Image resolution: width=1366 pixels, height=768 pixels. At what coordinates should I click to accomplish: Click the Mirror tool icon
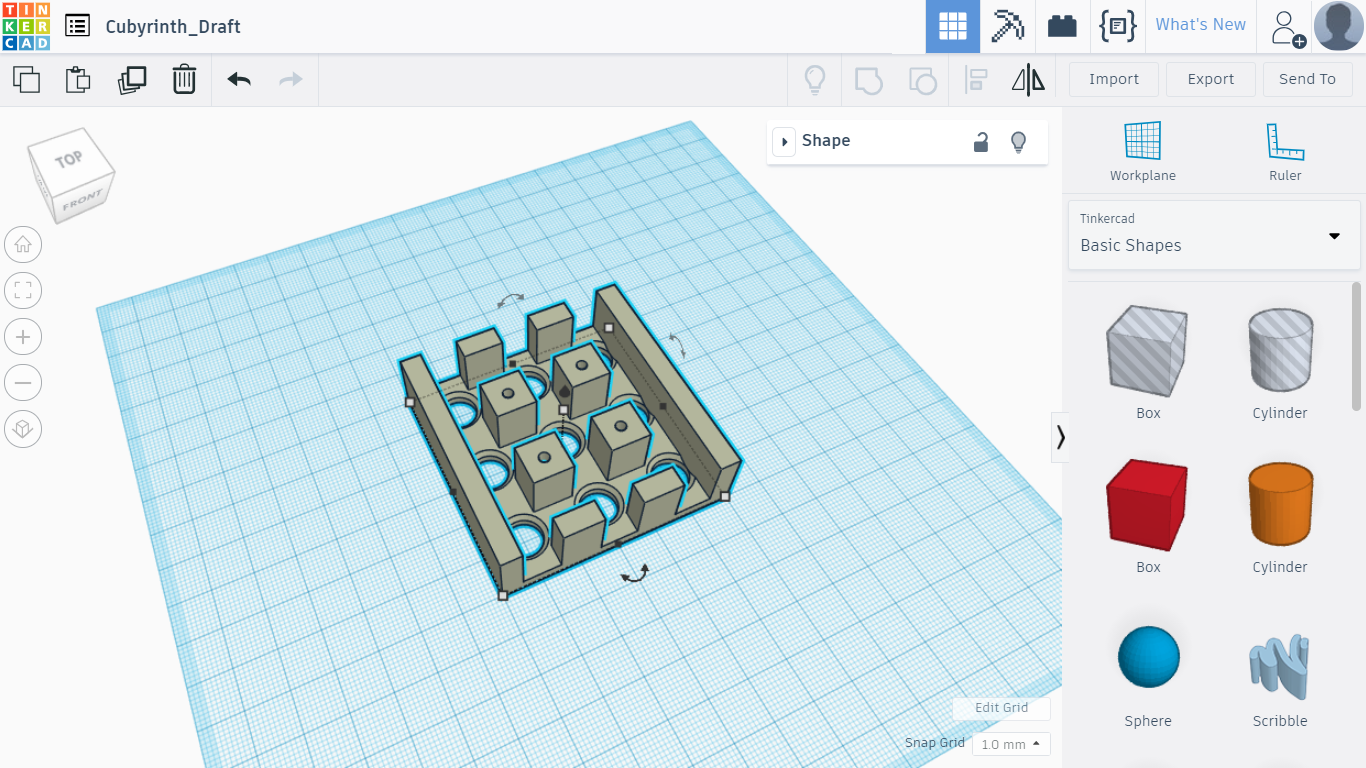point(1028,79)
